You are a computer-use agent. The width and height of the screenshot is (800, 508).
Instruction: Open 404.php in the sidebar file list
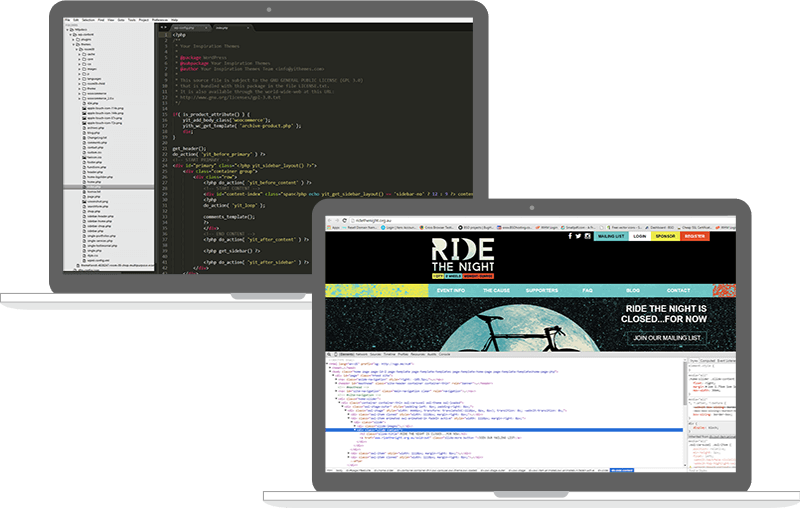click(92, 103)
